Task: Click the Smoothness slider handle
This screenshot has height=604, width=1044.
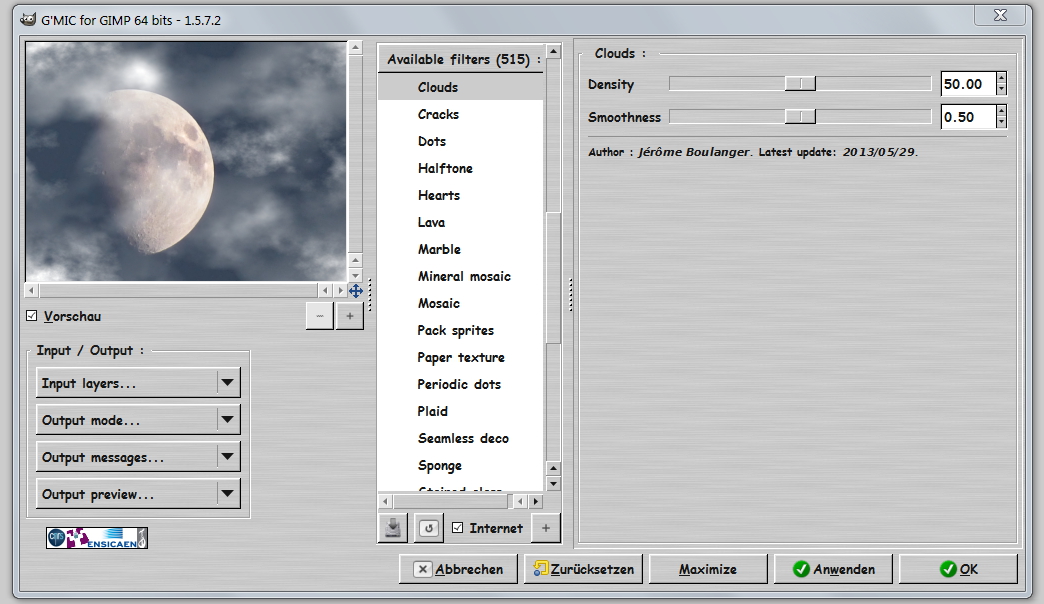Action: click(x=800, y=117)
